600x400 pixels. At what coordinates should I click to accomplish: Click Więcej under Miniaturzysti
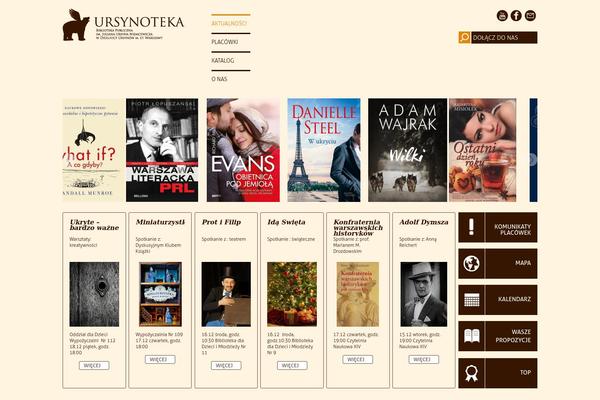point(160,359)
